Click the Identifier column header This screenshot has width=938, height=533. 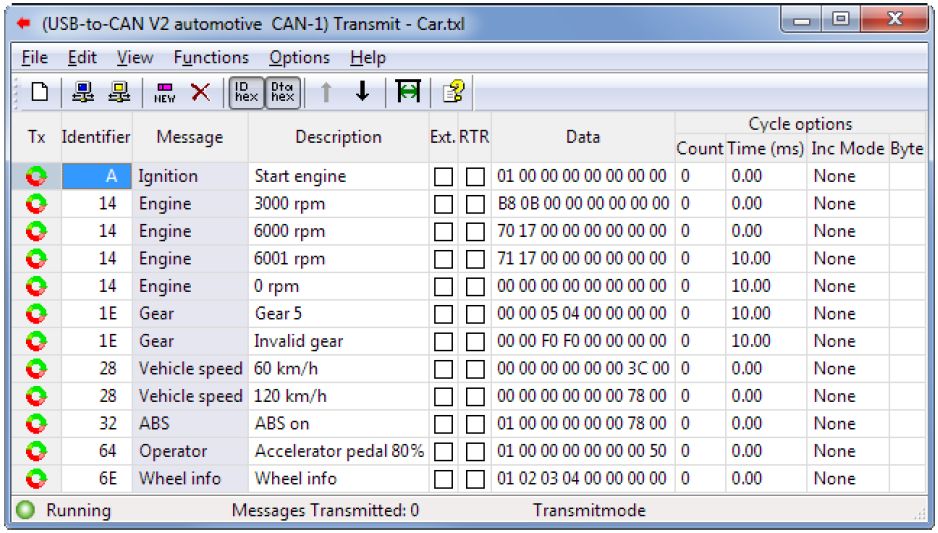click(x=96, y=137)
